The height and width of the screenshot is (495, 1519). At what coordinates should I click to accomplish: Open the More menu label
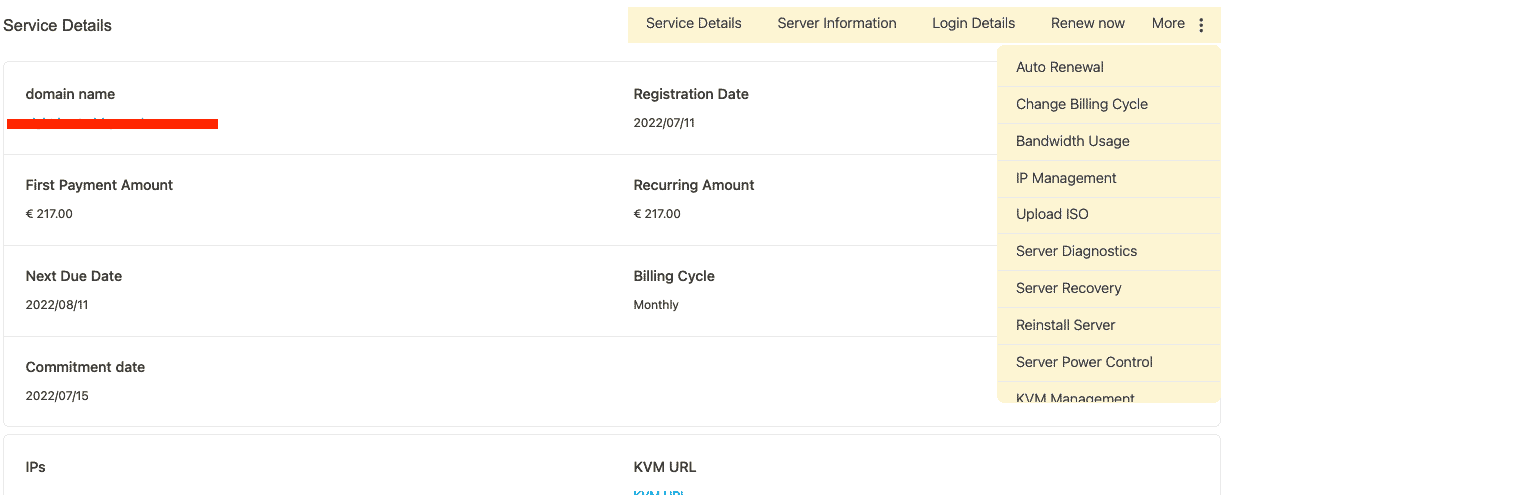point(1167,24)
